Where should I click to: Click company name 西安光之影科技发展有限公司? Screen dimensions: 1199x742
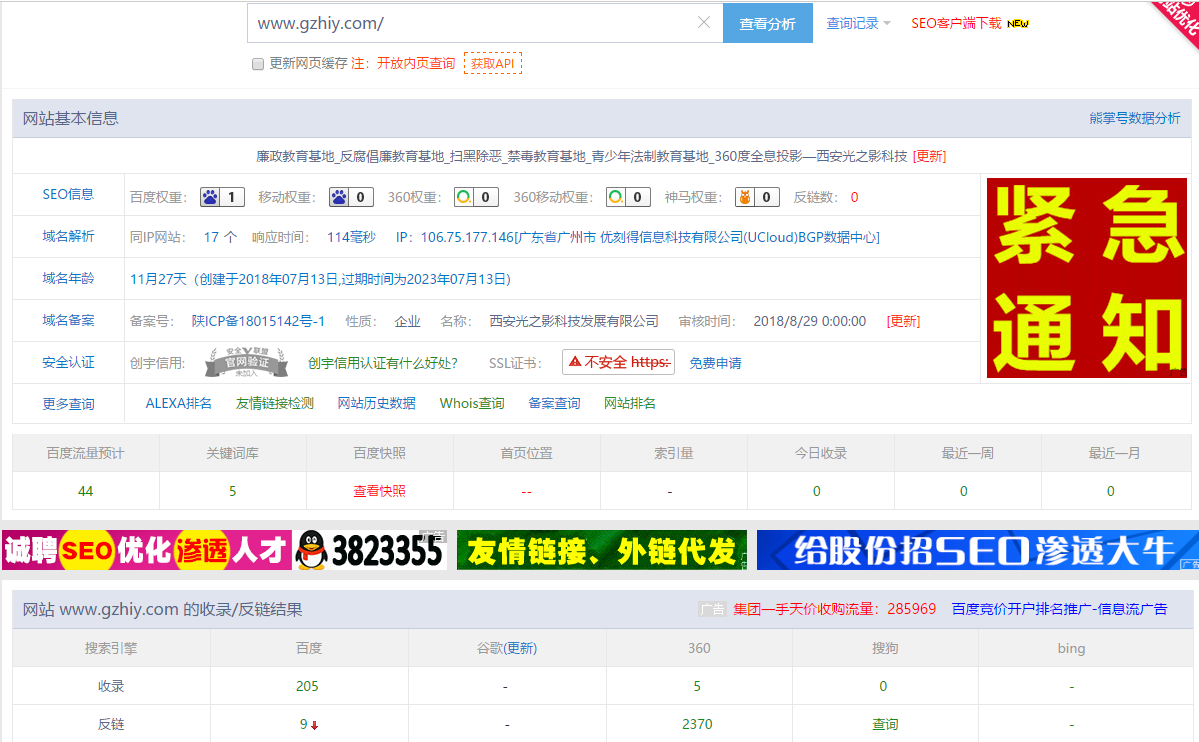point(574,321)
